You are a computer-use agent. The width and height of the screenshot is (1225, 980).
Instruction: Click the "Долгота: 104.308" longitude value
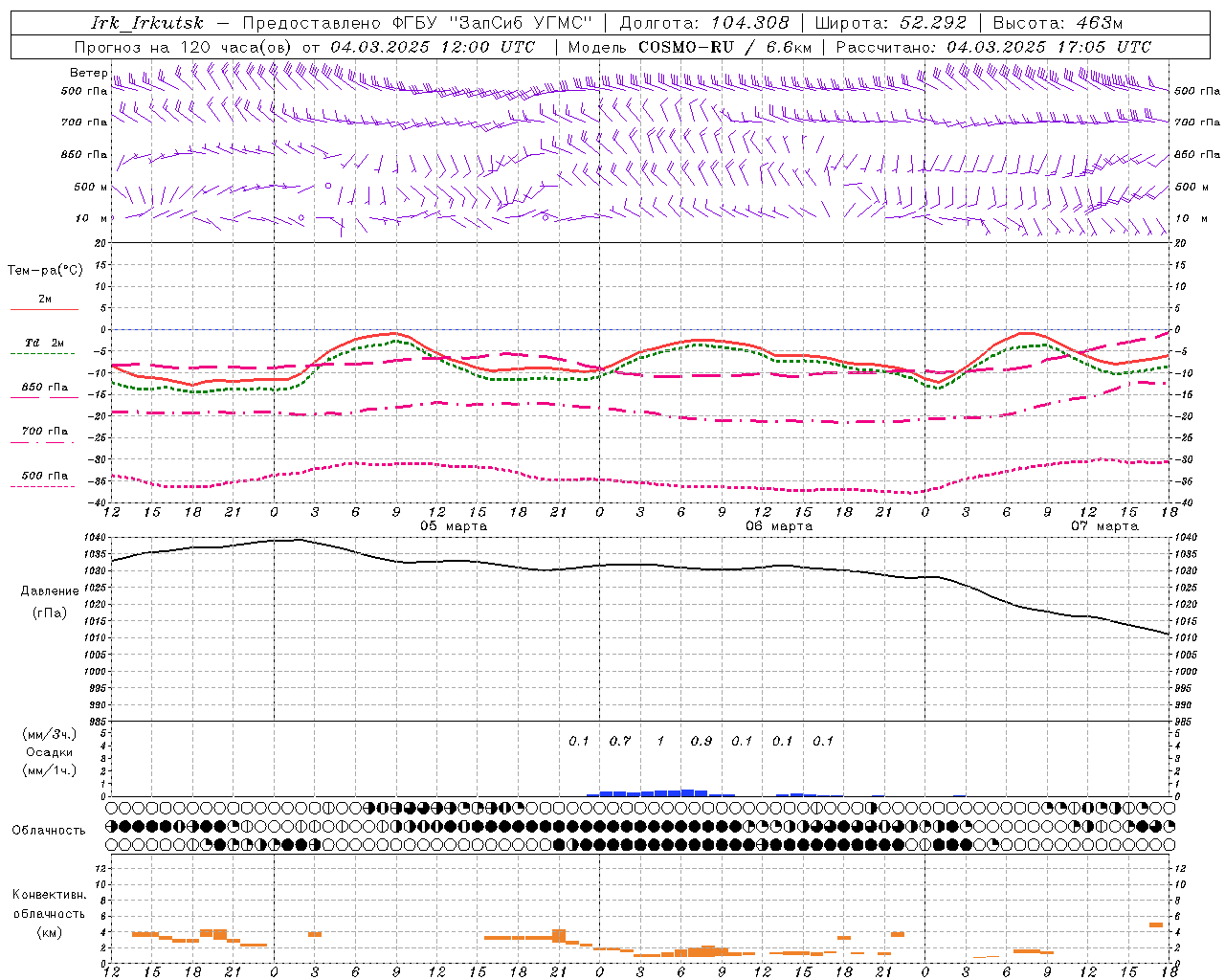(704, 23)
